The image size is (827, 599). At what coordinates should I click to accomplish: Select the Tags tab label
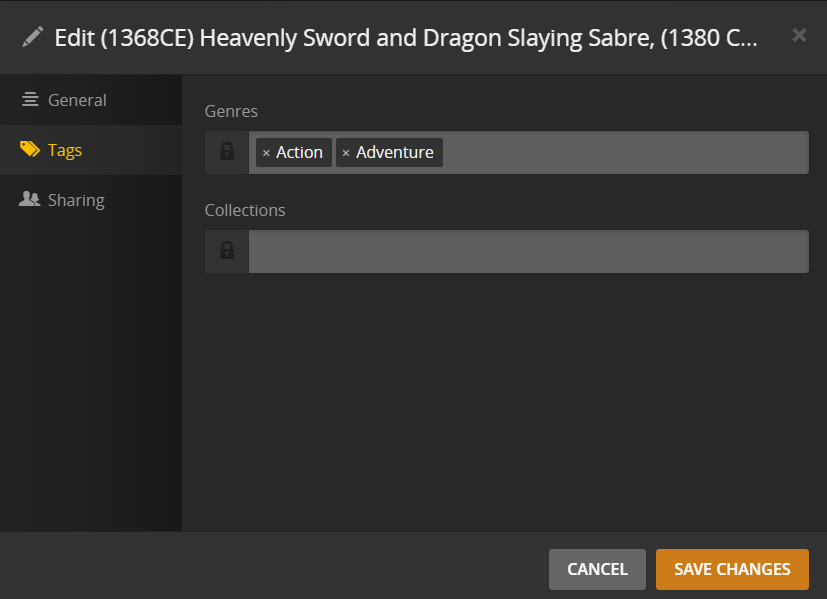pyautogui.click(x=65, y=150)
